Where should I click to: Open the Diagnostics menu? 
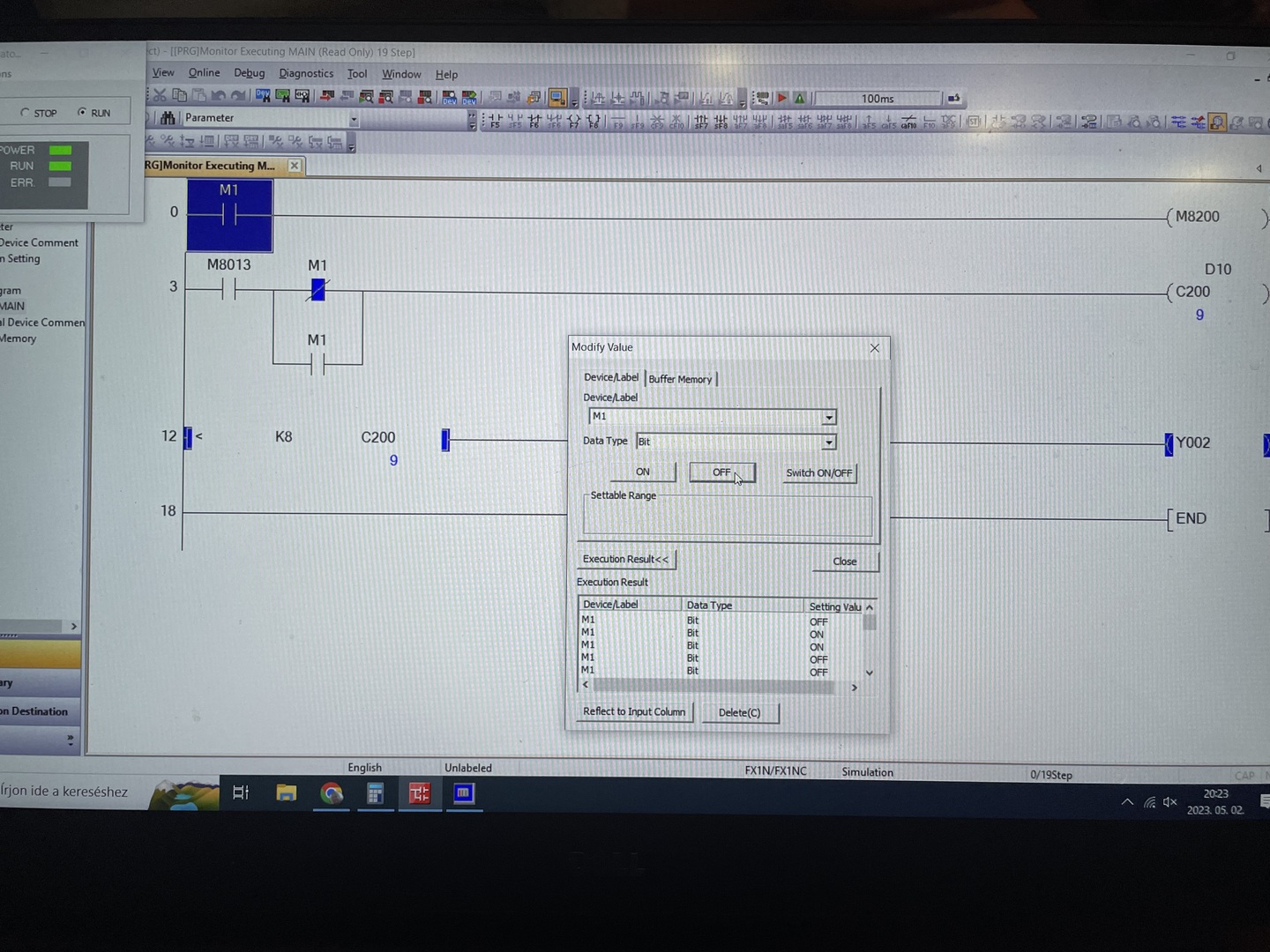click(306, 73)
